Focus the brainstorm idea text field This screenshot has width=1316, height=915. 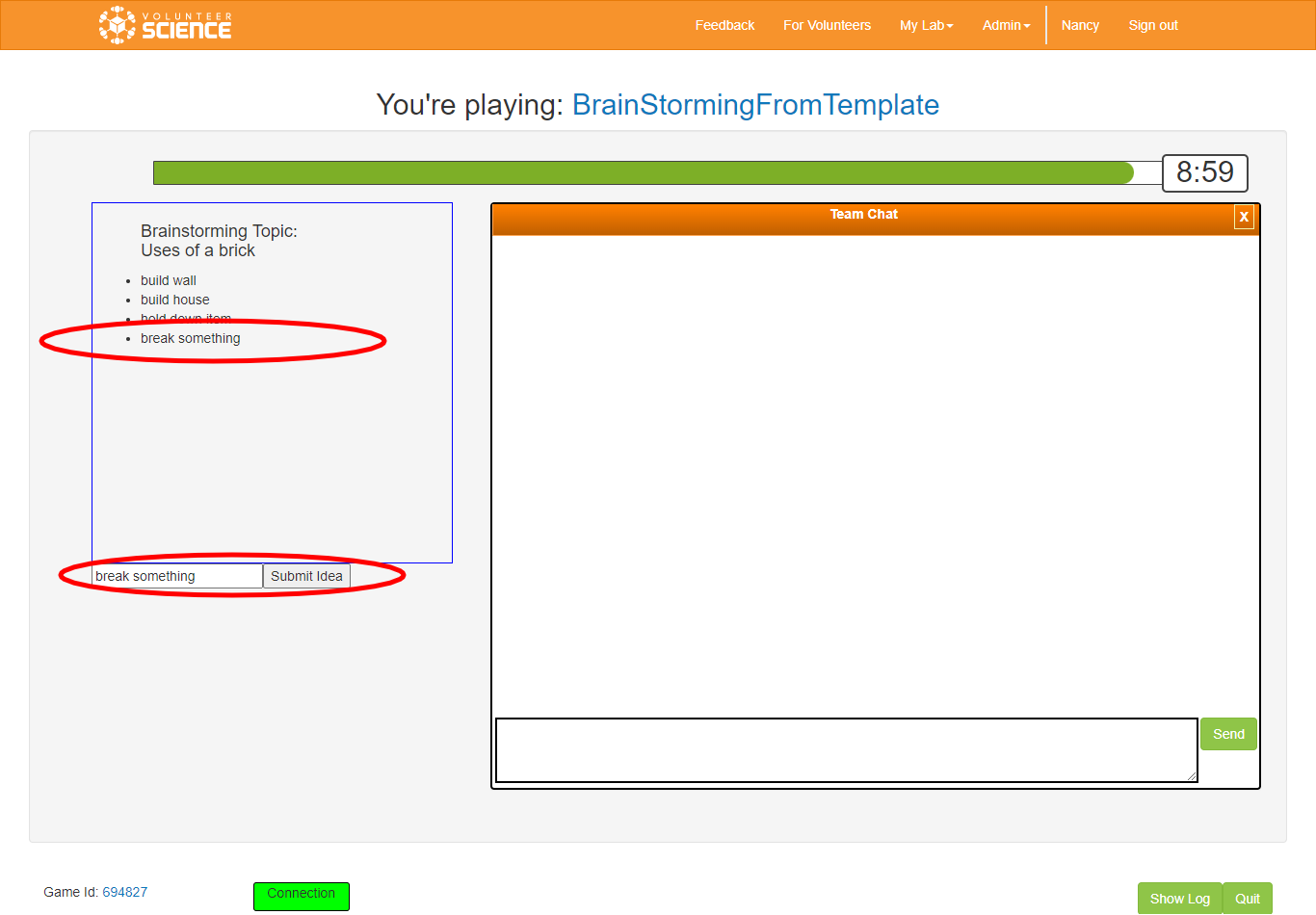177,576
